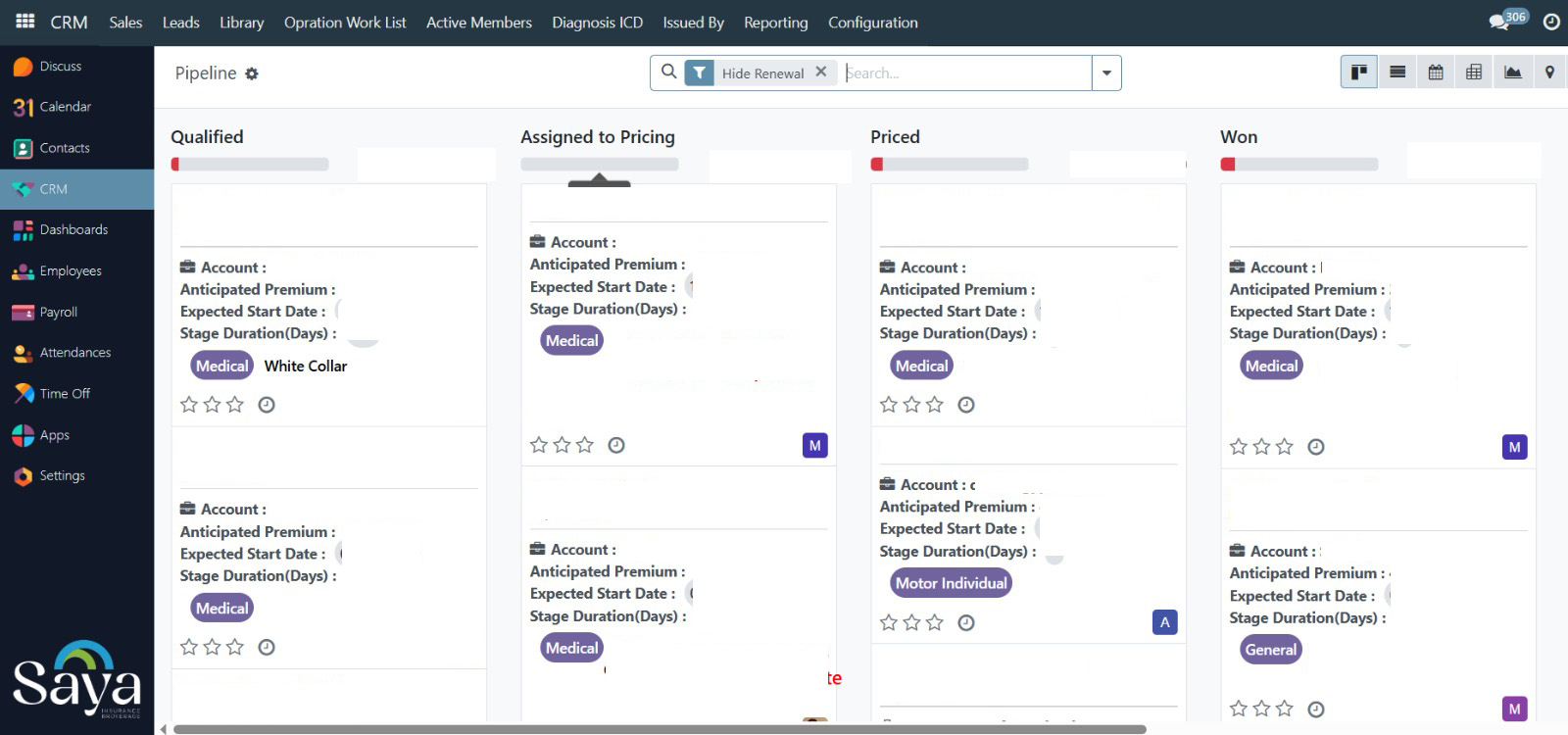
Task: Open the Reporting menu
Action: coord(775,23)
